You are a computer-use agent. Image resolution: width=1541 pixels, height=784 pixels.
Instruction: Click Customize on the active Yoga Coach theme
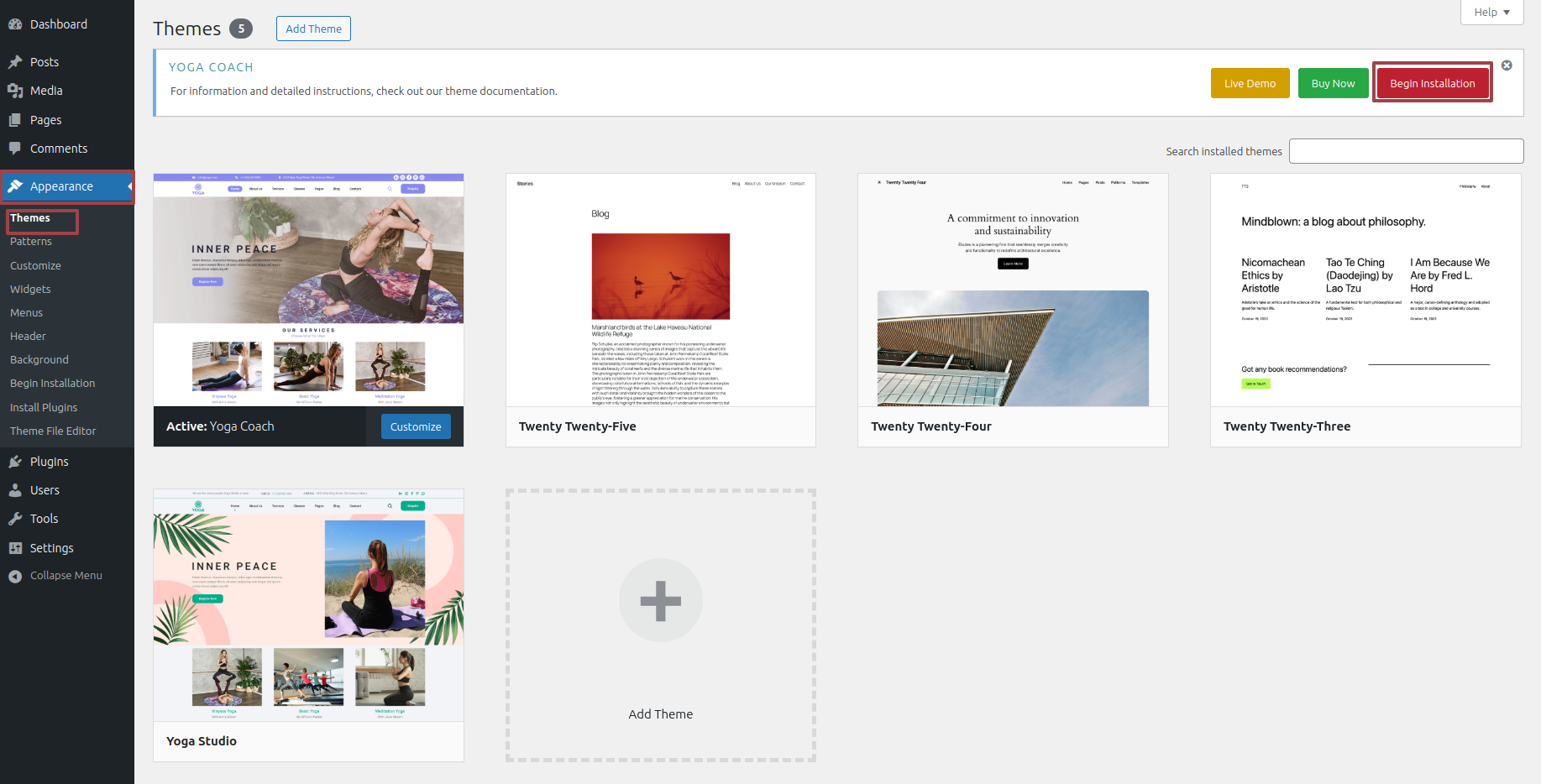[416, 426]
